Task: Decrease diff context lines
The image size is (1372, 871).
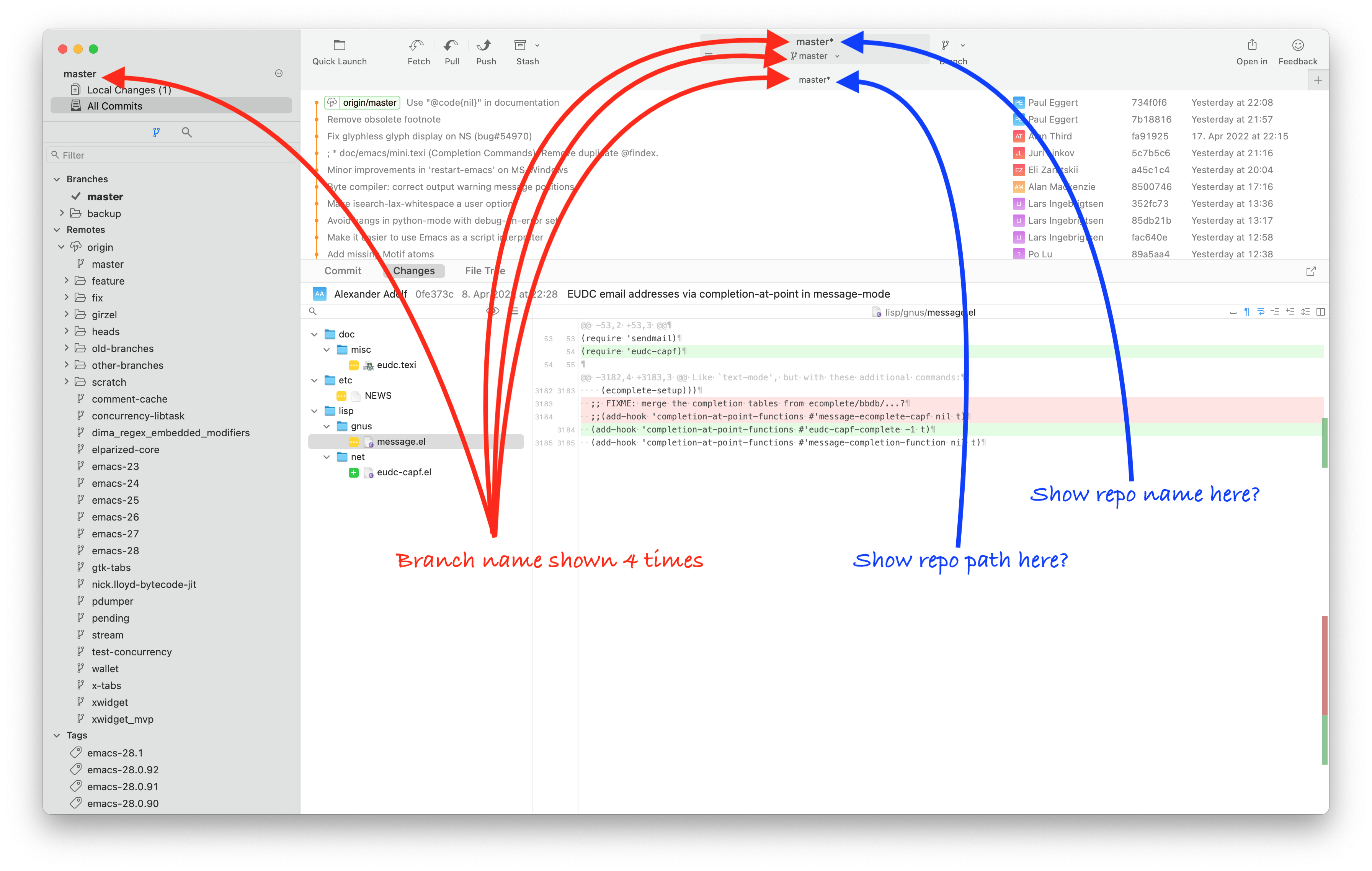Action: point(1275,312)
